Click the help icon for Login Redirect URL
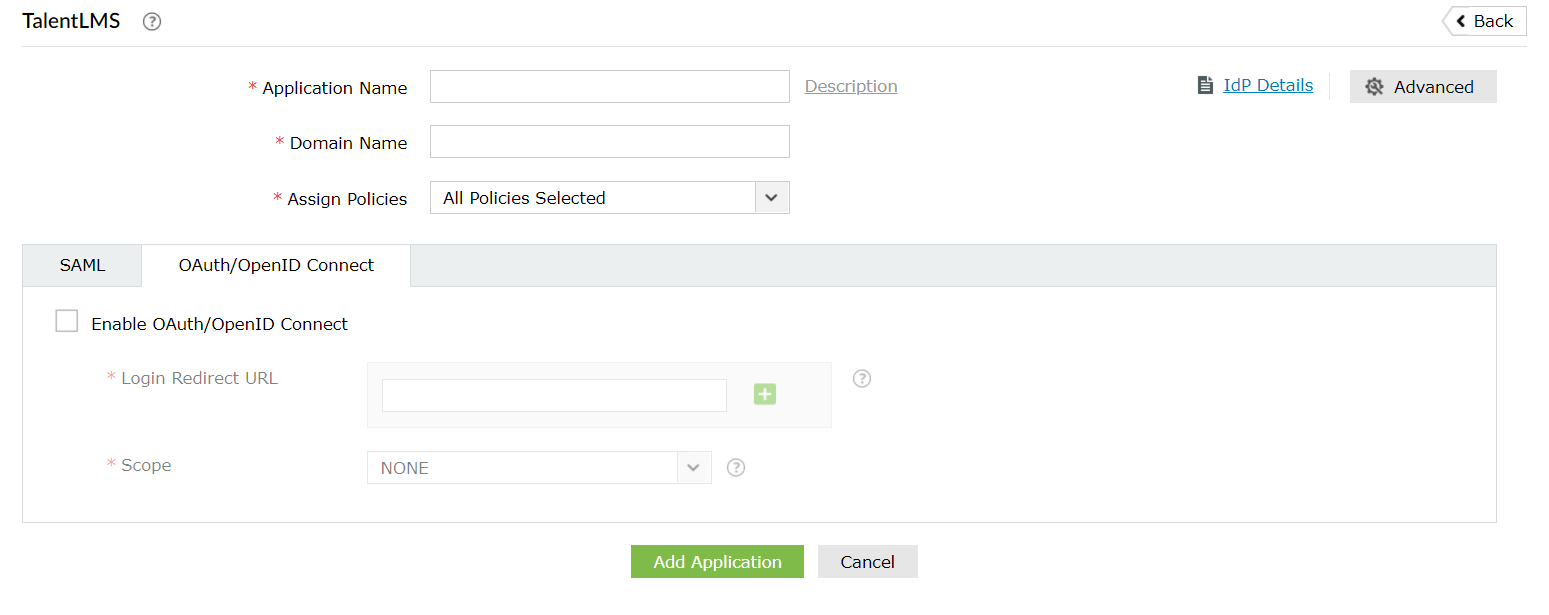This screenshot has height=615, width=1549. point(862,379)
